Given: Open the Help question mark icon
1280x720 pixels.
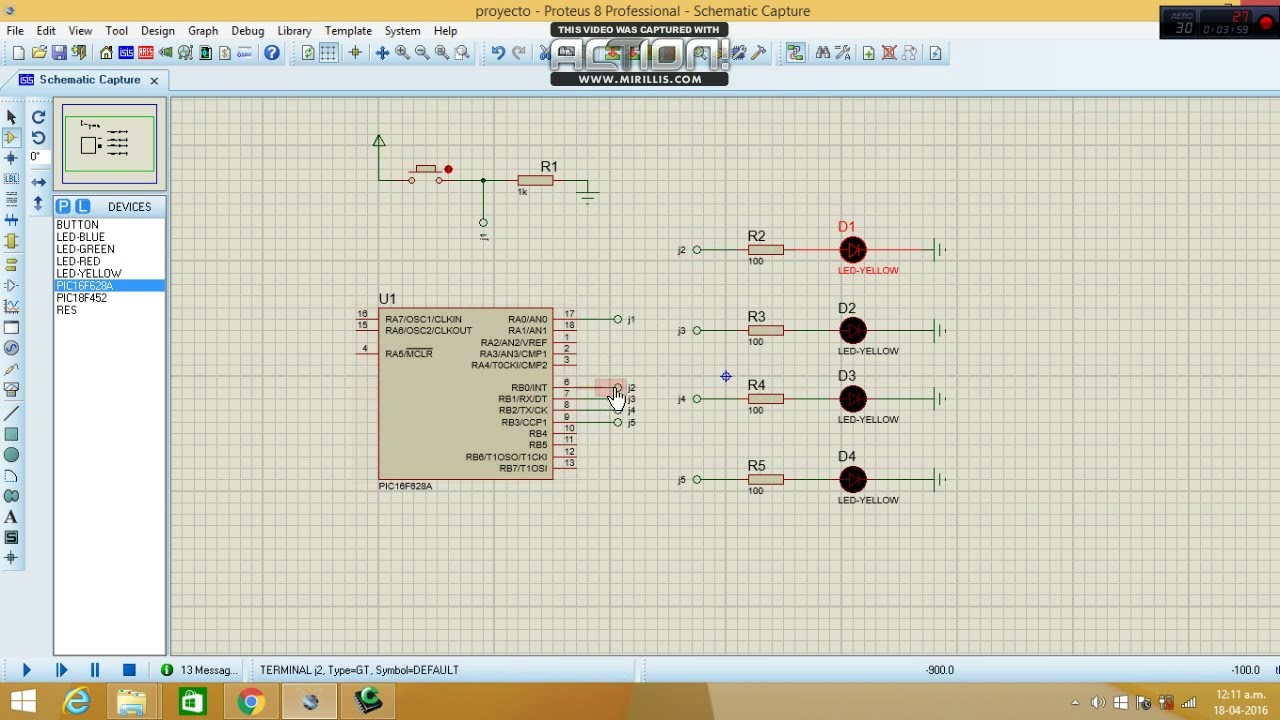Looking at the screenshot, I should 271,53.
